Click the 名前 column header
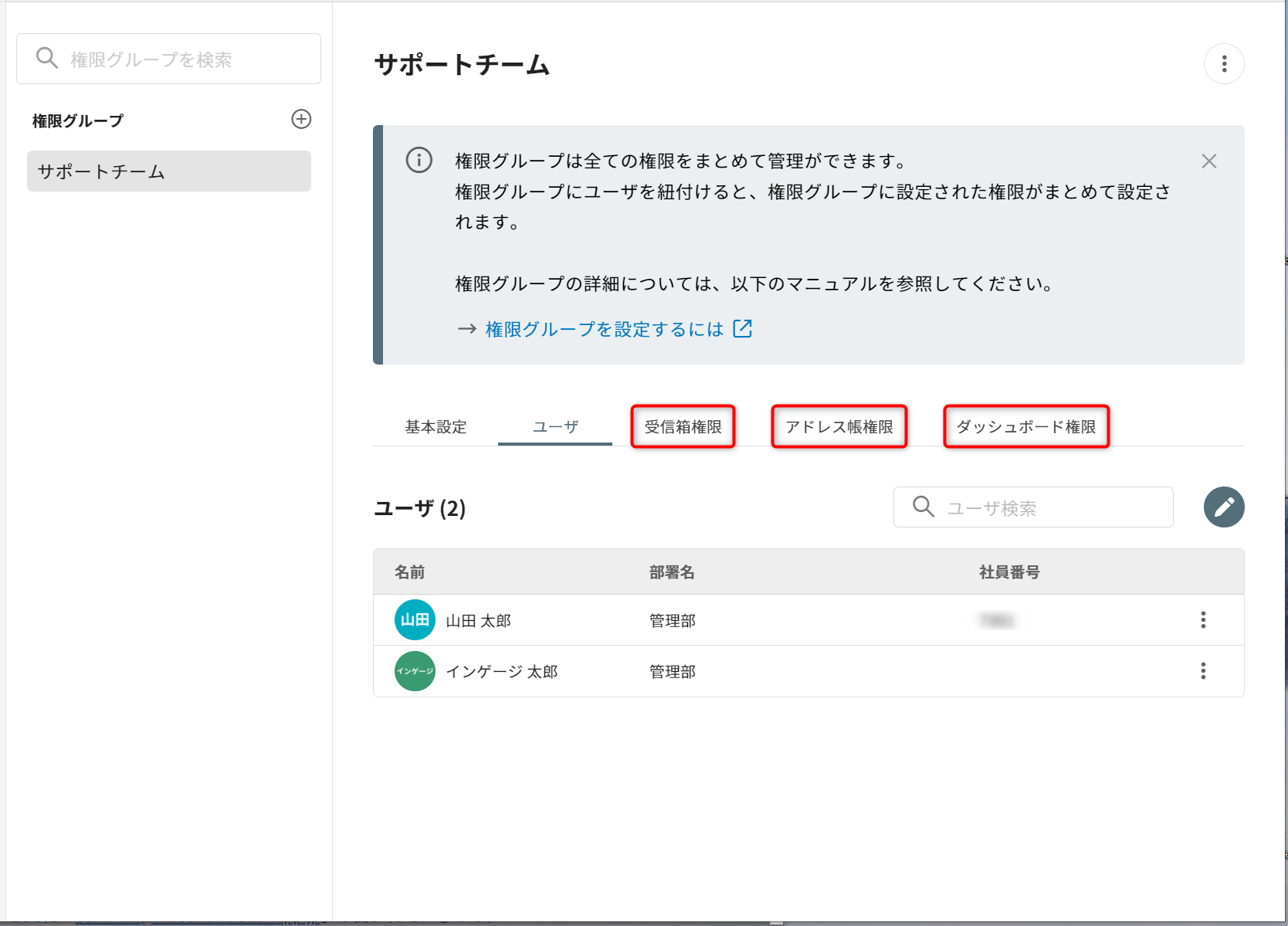Viewport: 1288px width, 926px height. click(409, 572)
